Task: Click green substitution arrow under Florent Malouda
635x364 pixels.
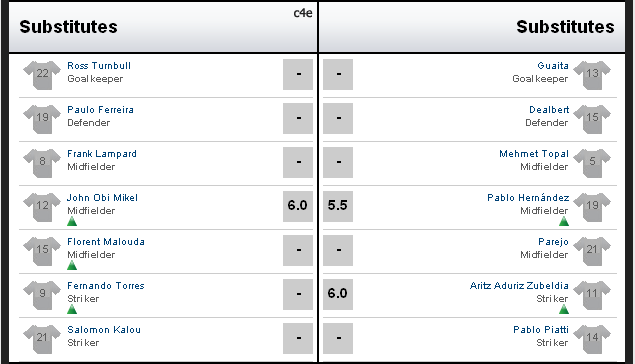Action: (72, 265)
